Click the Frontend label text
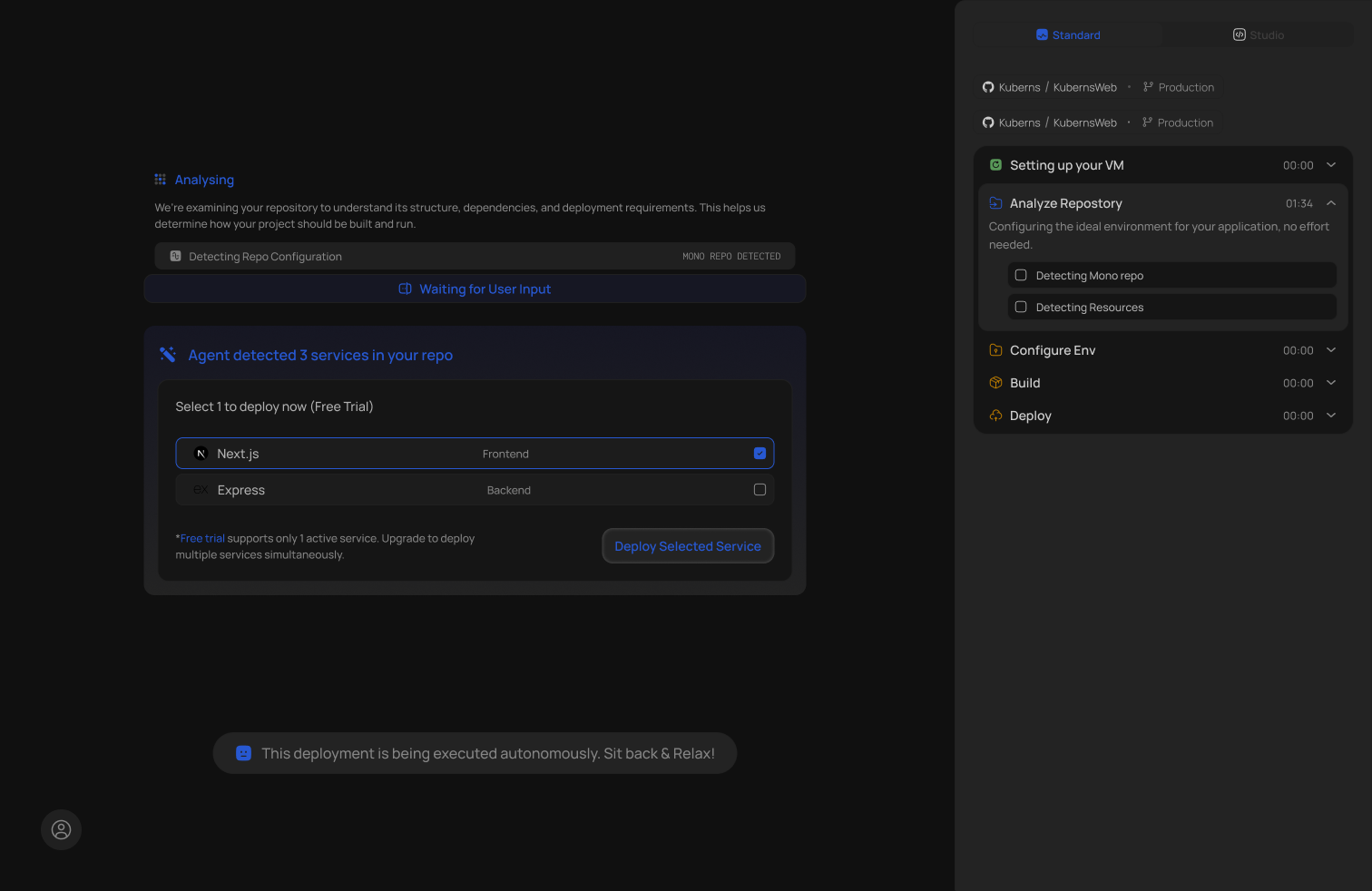1372x891 pixels. click(505, 454)
